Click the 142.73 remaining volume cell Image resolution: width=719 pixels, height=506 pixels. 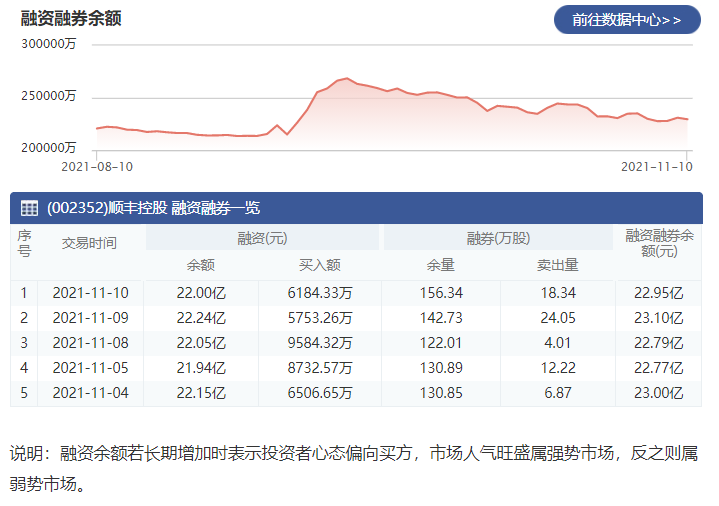click(441, 318)
